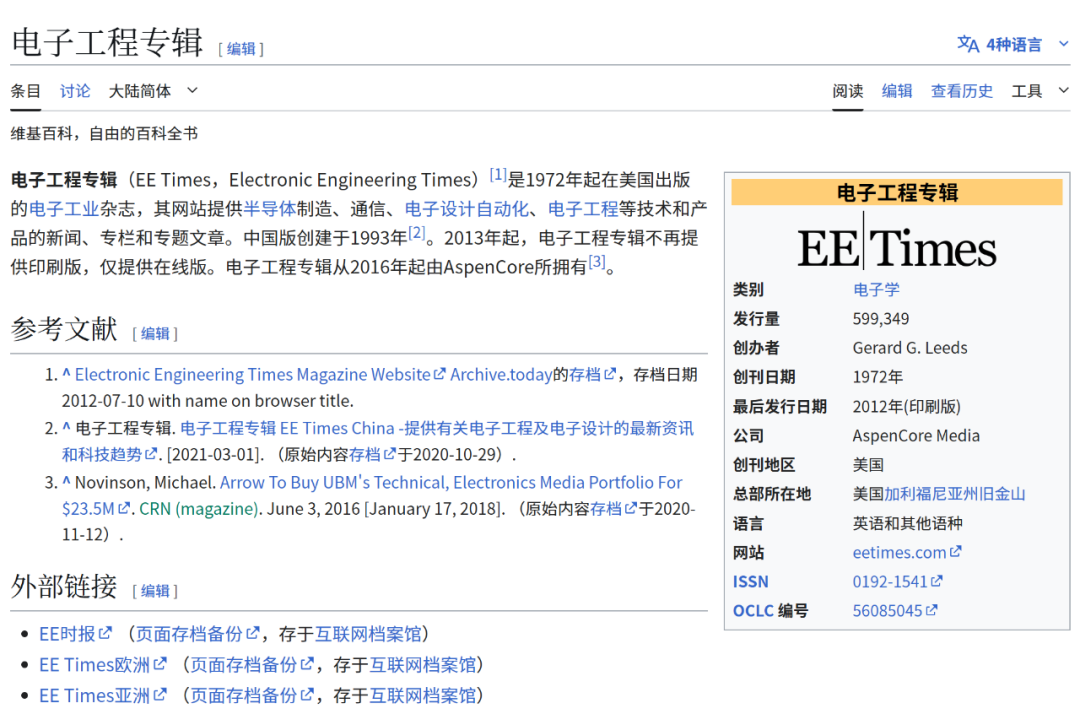Screen dimensions: 1080x714
Task: Jump to citation [3] superscript
Action: [596, 262]
